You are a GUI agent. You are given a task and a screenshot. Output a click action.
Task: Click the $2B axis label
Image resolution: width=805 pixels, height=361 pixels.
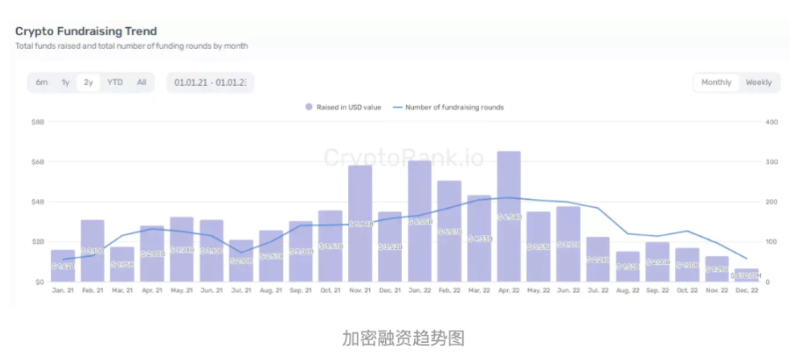(x=38, y=241)
